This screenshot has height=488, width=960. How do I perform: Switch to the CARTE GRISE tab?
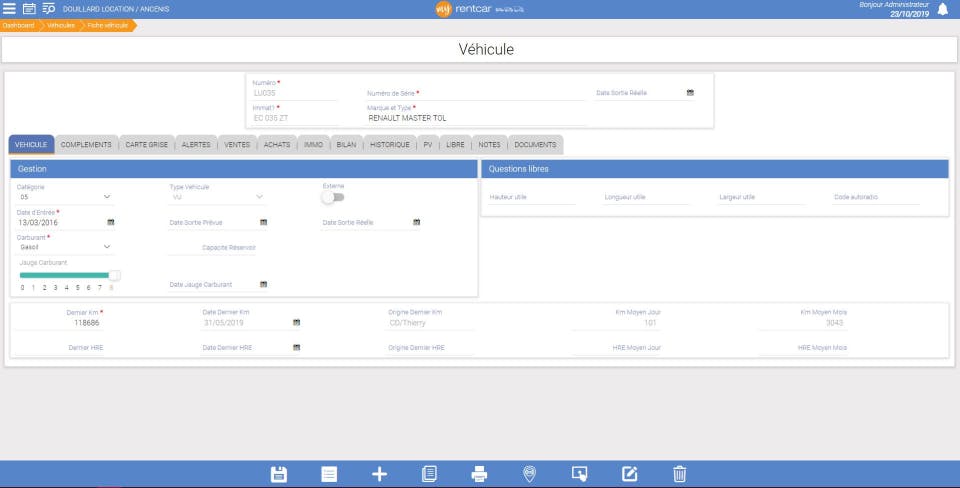coord(146,145)
